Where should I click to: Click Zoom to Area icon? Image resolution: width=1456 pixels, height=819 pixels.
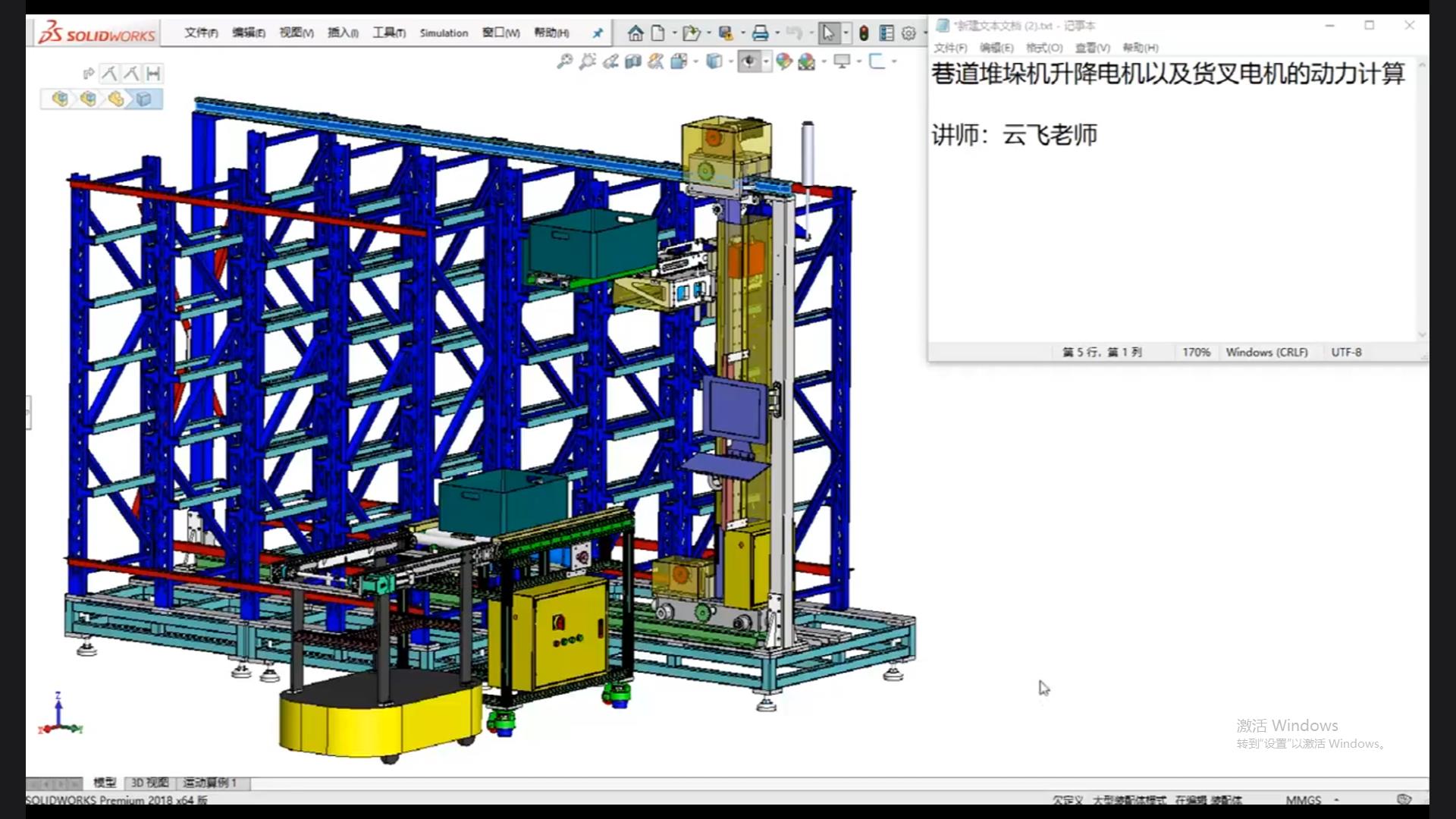coord(587,61)
